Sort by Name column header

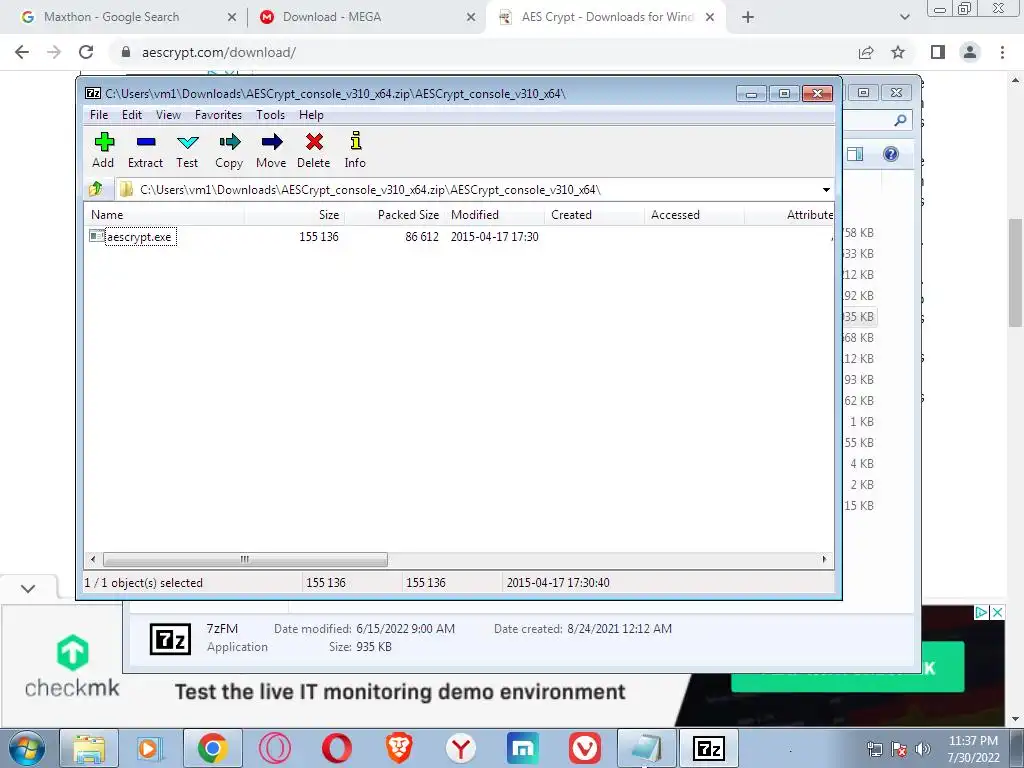[x=164, y=215]
